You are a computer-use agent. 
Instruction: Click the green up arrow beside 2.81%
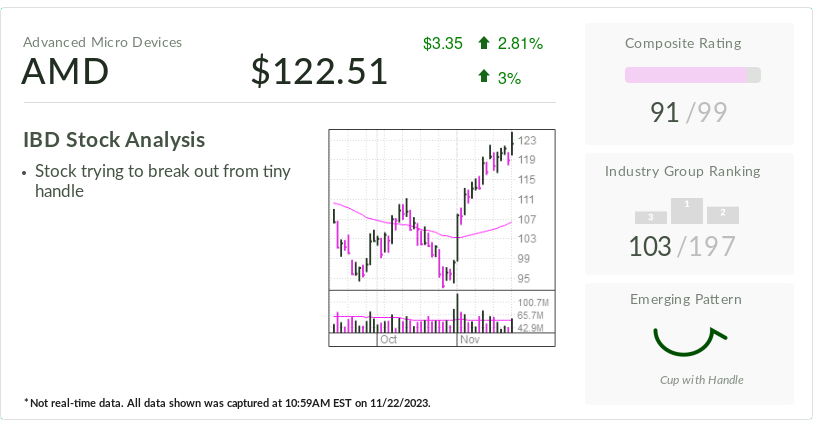(x=484, y=43)
